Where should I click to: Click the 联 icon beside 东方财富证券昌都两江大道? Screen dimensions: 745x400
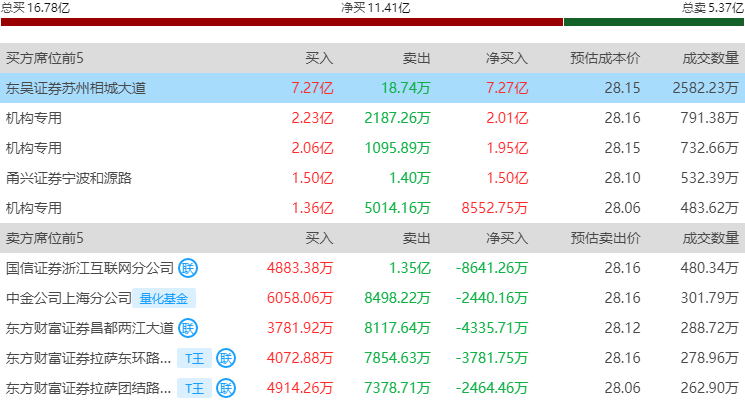188,328
